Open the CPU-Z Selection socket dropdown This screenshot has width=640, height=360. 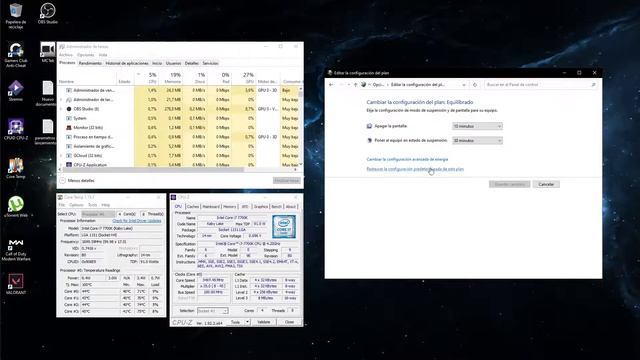[x=212, y=311]
